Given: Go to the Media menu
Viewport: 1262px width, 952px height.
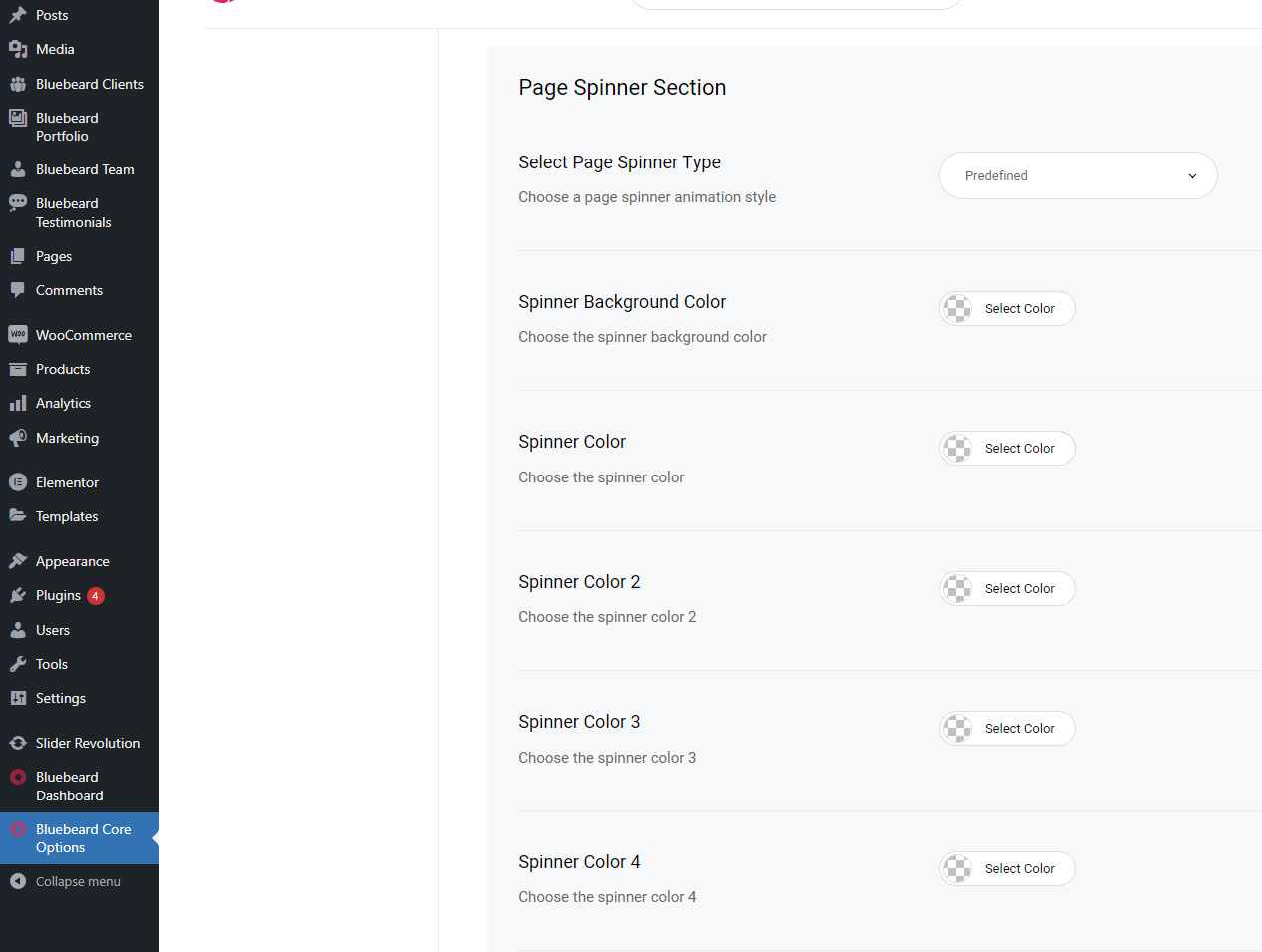Looking at the screenshot, I should 80,49.
